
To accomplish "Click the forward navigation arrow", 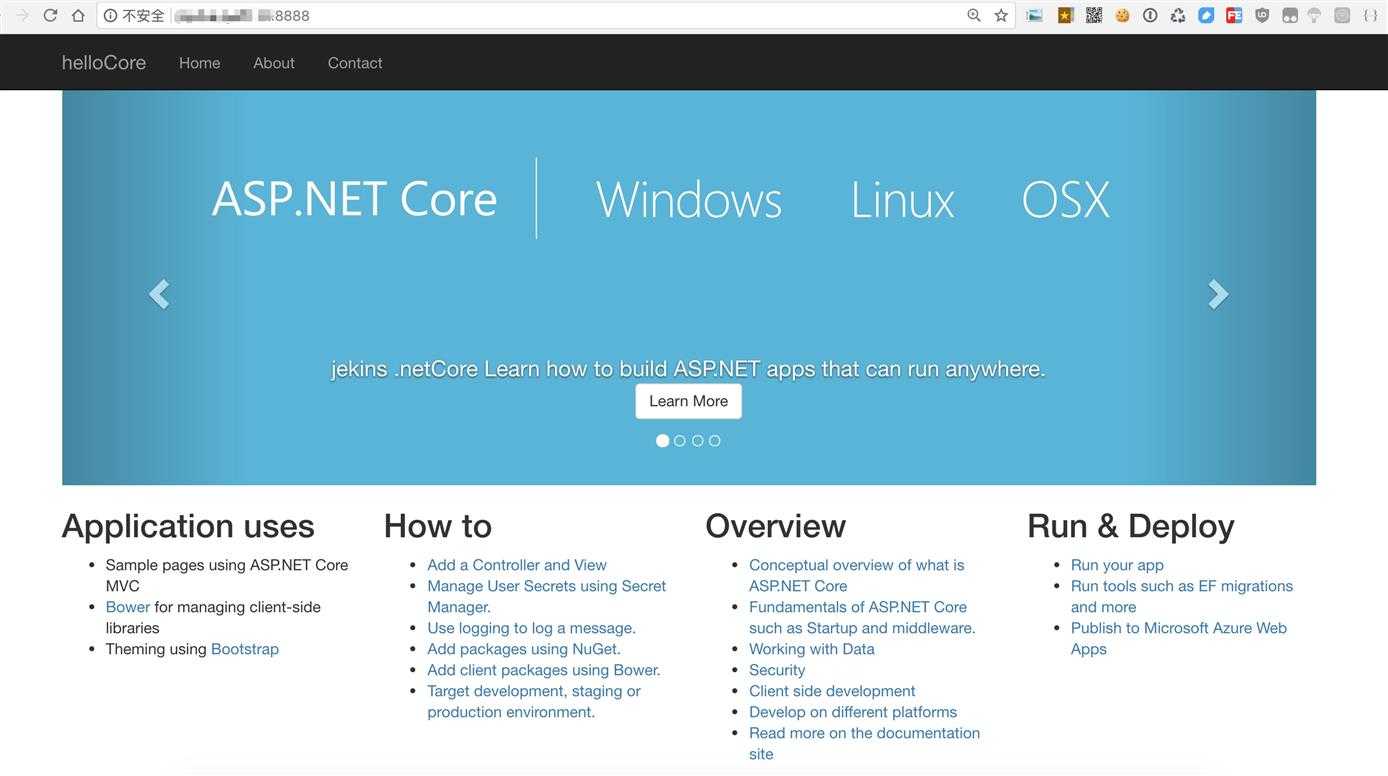I will pyautogui.click(x=22, y=15).
